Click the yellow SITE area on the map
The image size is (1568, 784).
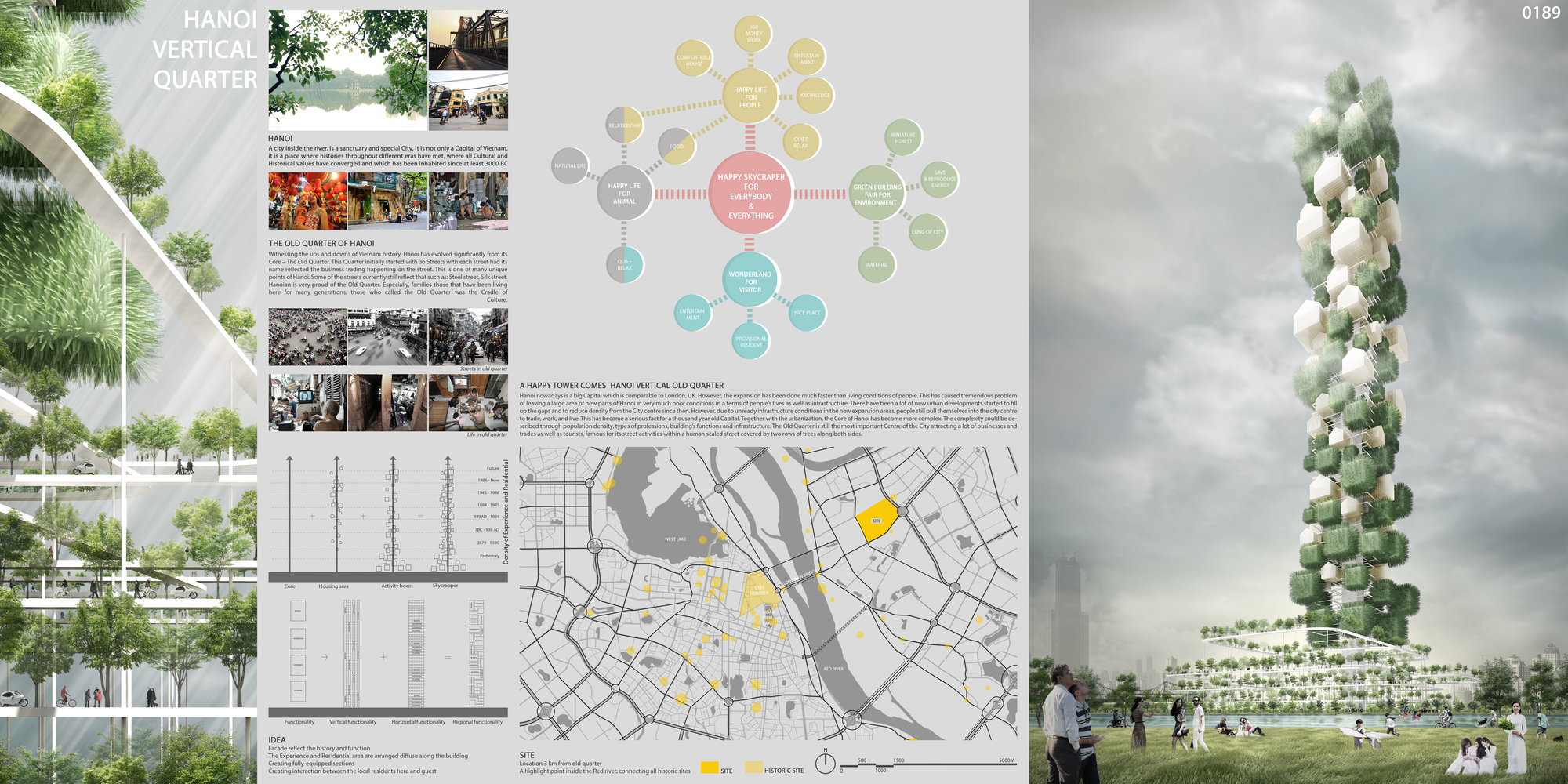click(x=876, y=520)
